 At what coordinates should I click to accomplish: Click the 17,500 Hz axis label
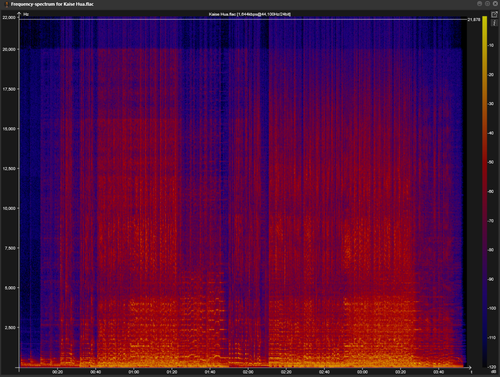[x=9, y=89]
